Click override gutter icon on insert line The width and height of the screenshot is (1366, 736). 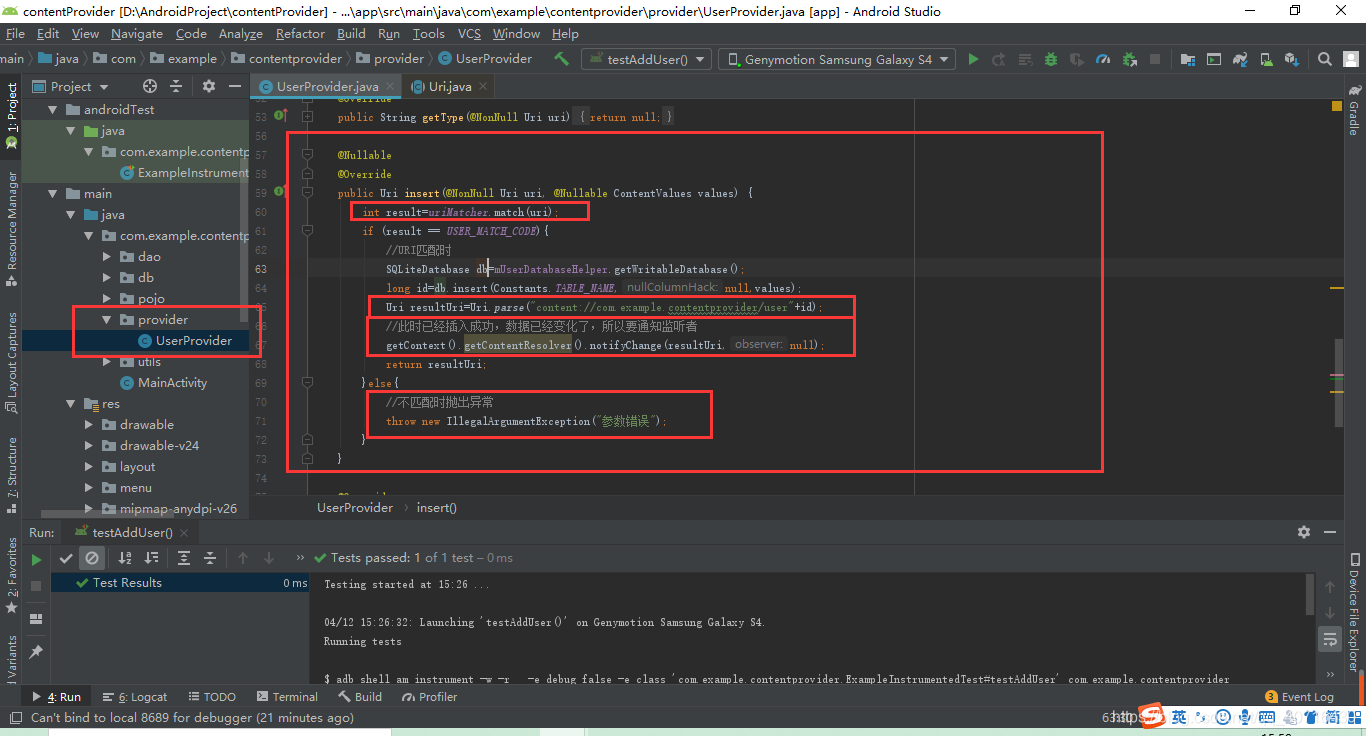coord(282,192)
